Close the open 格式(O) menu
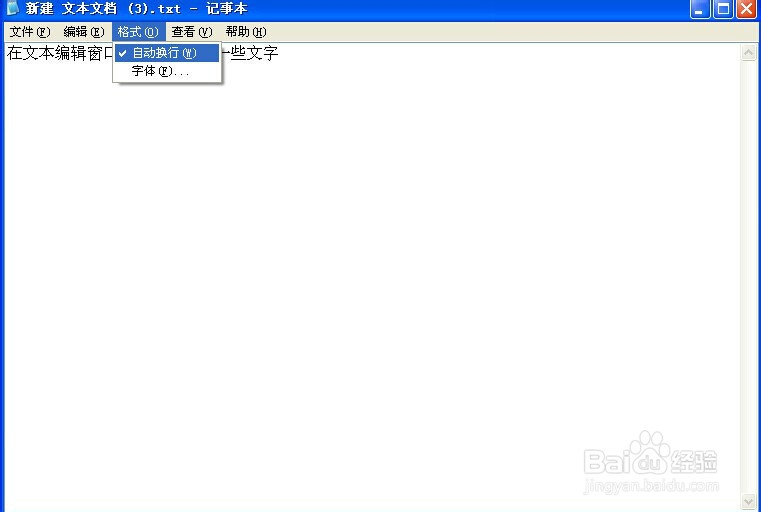This screenshot has height=512, width=761. pyautogui.click(x=138, y=32)
